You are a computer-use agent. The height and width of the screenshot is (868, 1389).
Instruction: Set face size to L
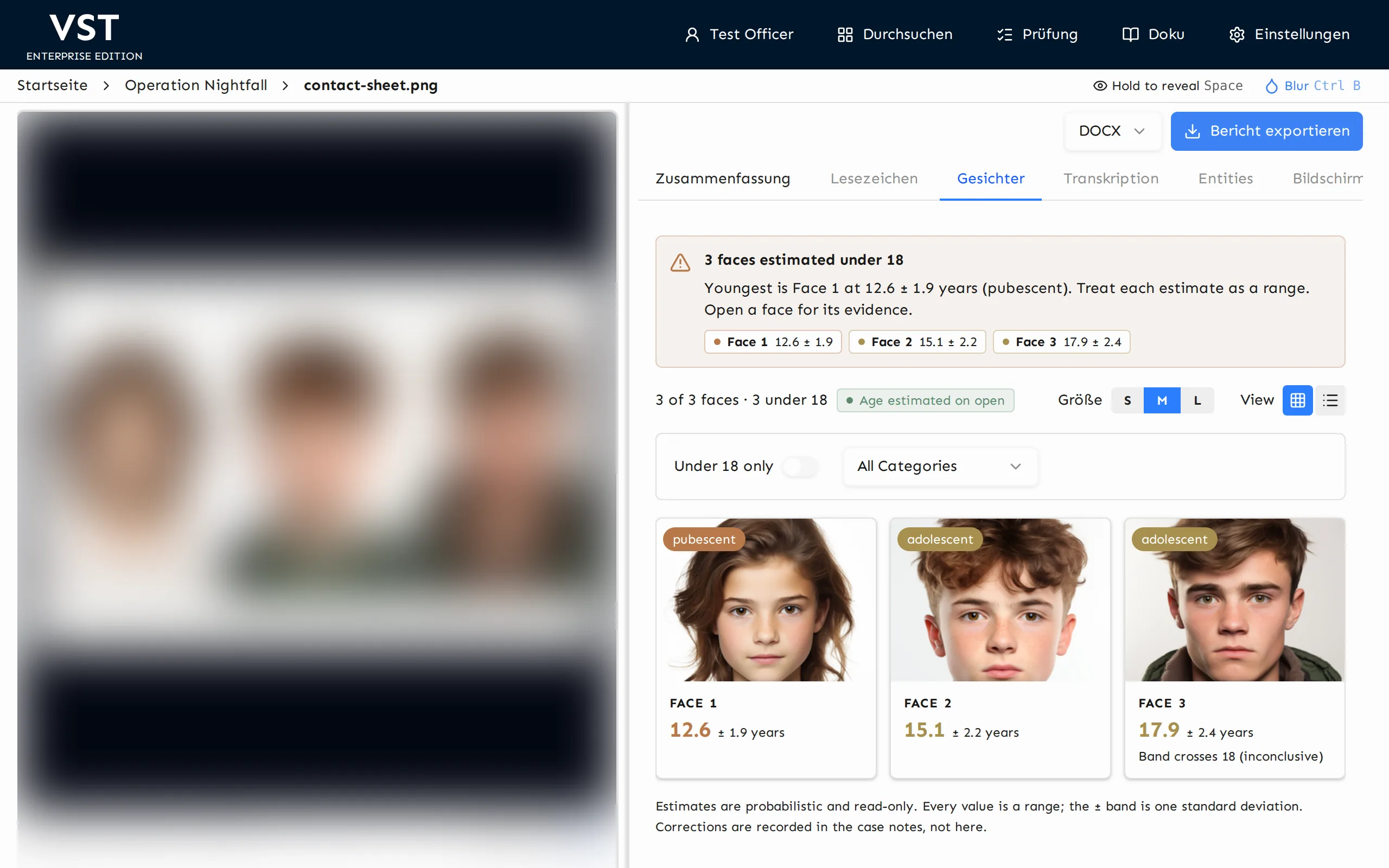(1197, 400)
